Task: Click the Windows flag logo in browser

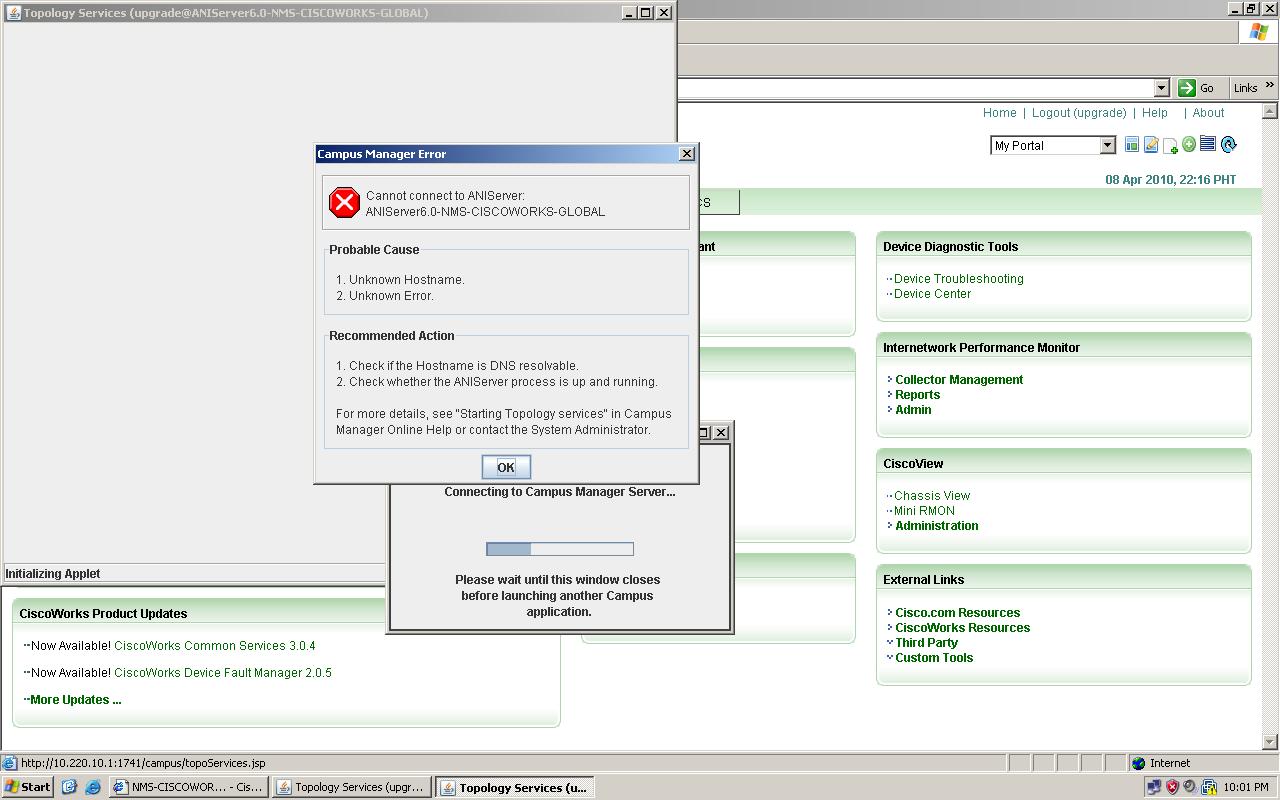Action: pyautogui.click(x=1259, y=32)
